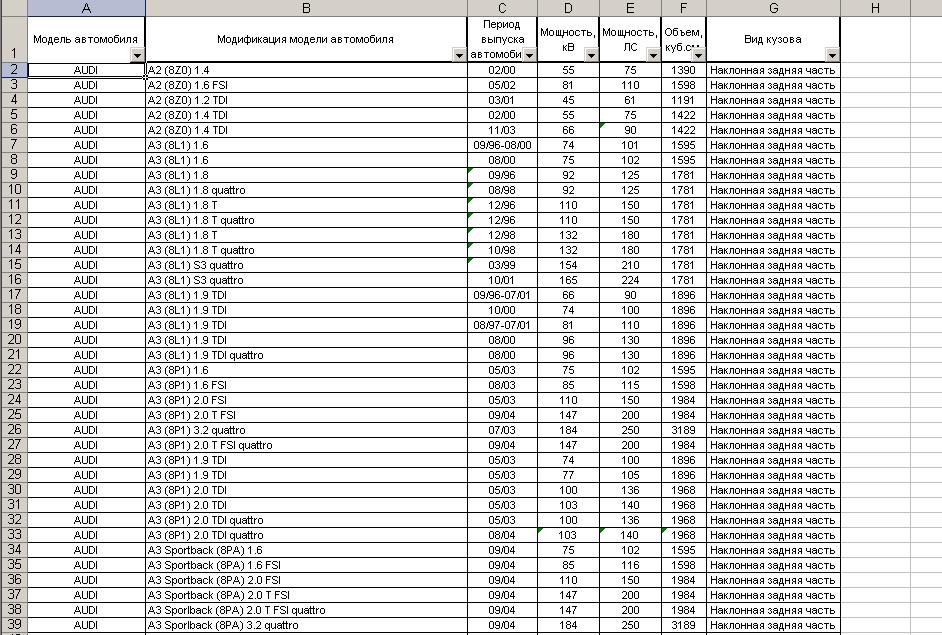Image resolution: width=942 pixels, height=635 pixels.
Task: Click period cell '03/01' in row 4
Action: [x=502, y=100]
